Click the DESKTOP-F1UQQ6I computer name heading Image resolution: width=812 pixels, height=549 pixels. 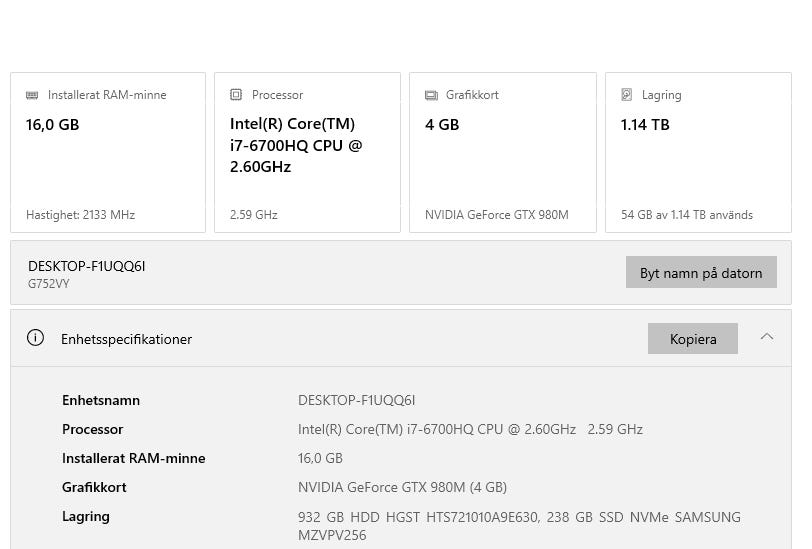click(86, 266)
